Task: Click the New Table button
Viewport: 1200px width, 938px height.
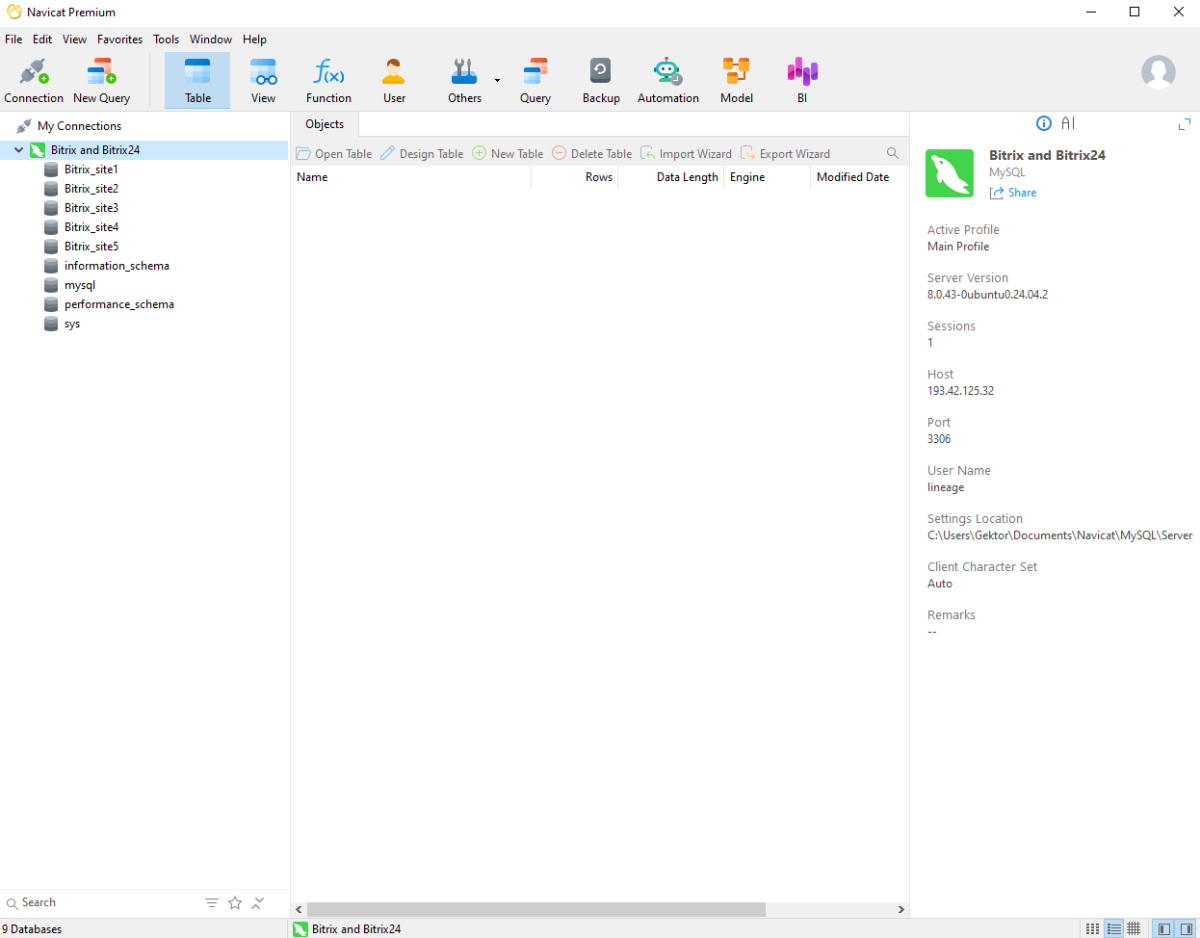Action: (x=508, y=154)
